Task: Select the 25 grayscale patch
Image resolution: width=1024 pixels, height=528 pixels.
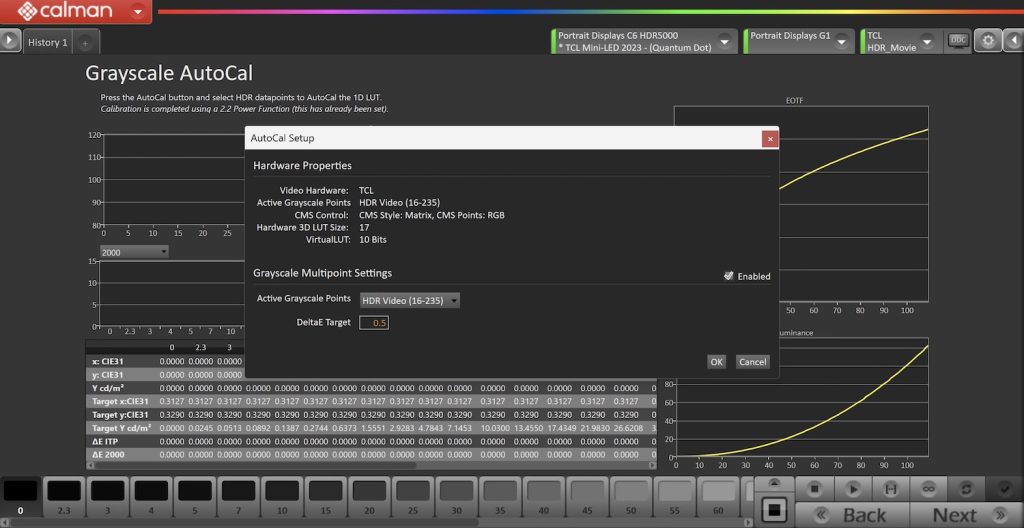Action: click(x=413, y=497)
